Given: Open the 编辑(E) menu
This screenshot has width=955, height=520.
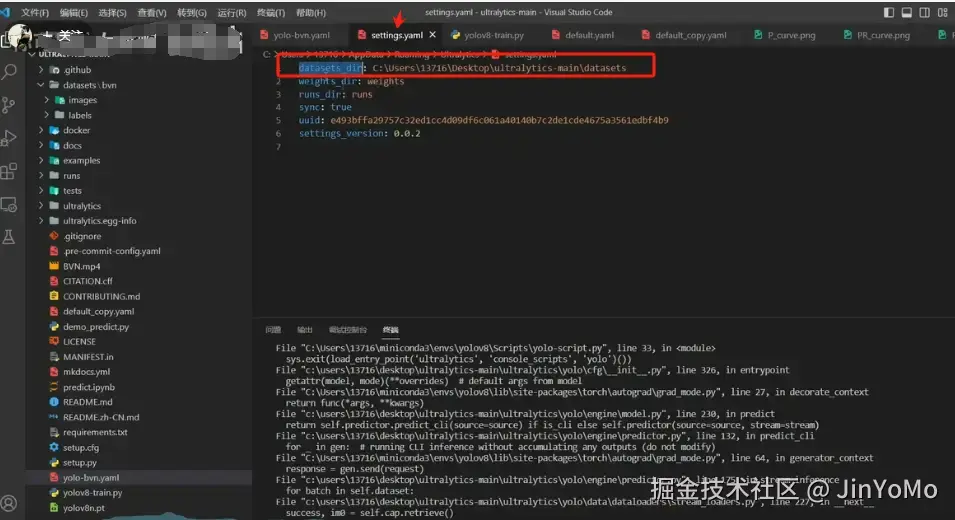Looking at the screenshot, I should 74,12.
